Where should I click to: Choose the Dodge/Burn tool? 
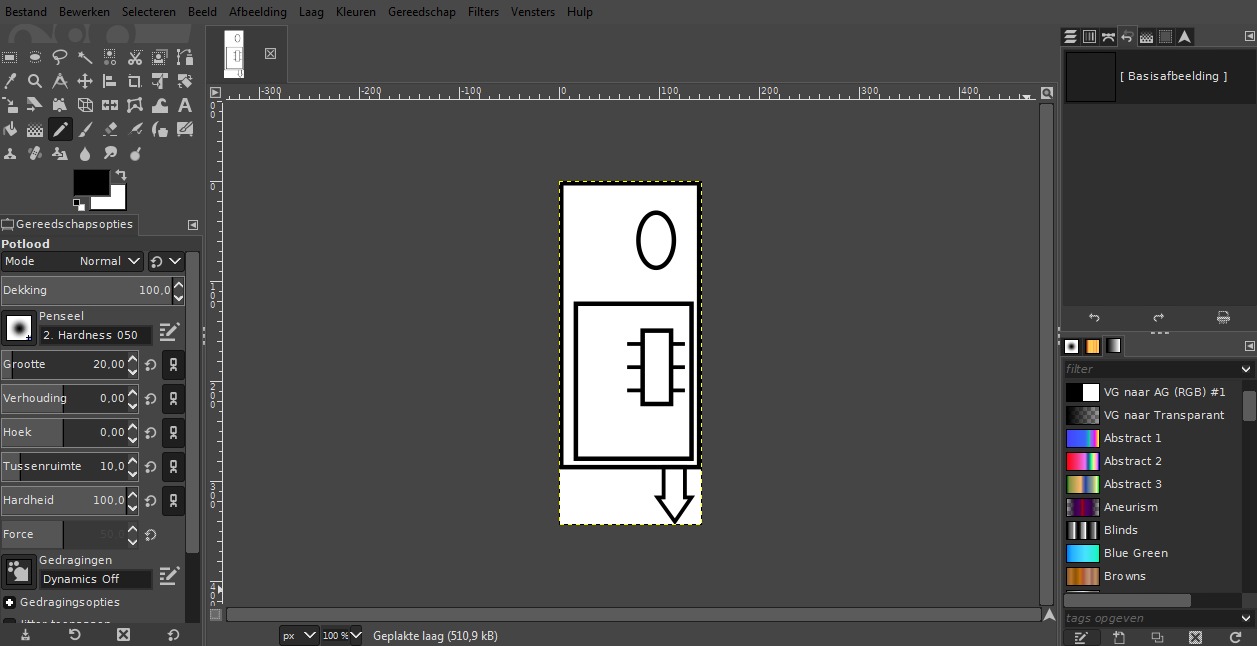coord(135,153)
